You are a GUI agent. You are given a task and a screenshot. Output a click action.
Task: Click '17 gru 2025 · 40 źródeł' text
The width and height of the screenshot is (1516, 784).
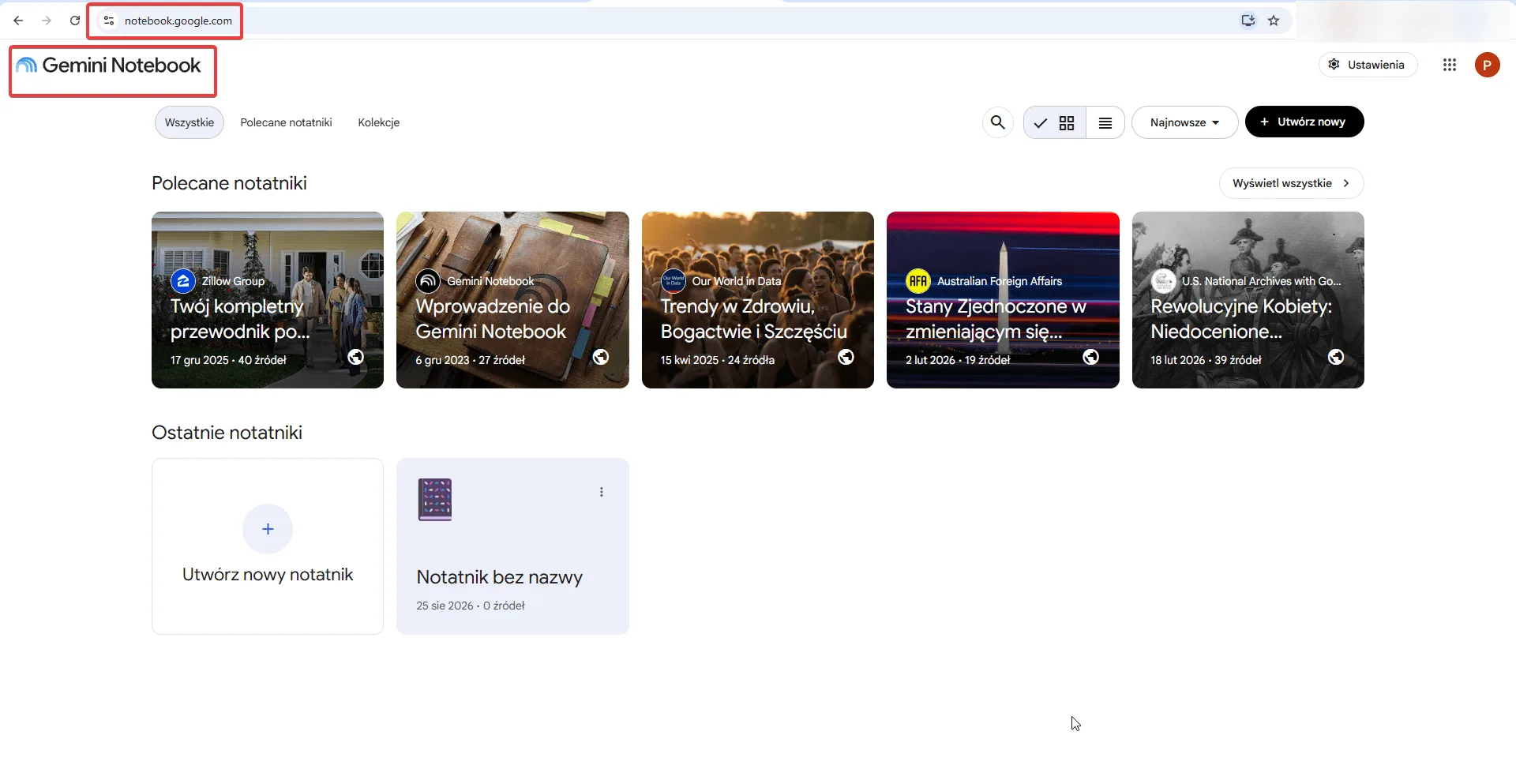coord(228,360)
